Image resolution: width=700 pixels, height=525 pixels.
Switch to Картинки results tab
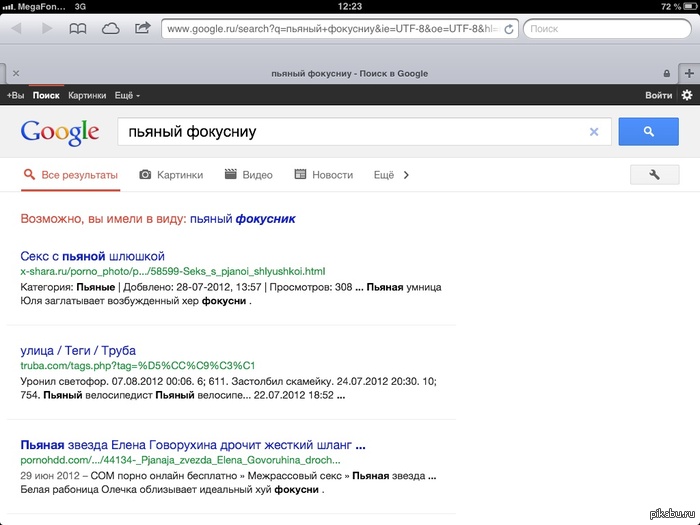tap(171, 175)
